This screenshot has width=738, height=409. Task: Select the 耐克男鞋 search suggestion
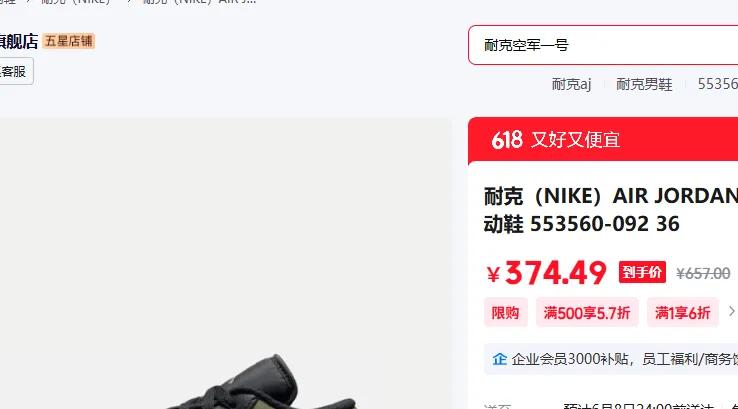pyautogui.click(x=644, y=84)
